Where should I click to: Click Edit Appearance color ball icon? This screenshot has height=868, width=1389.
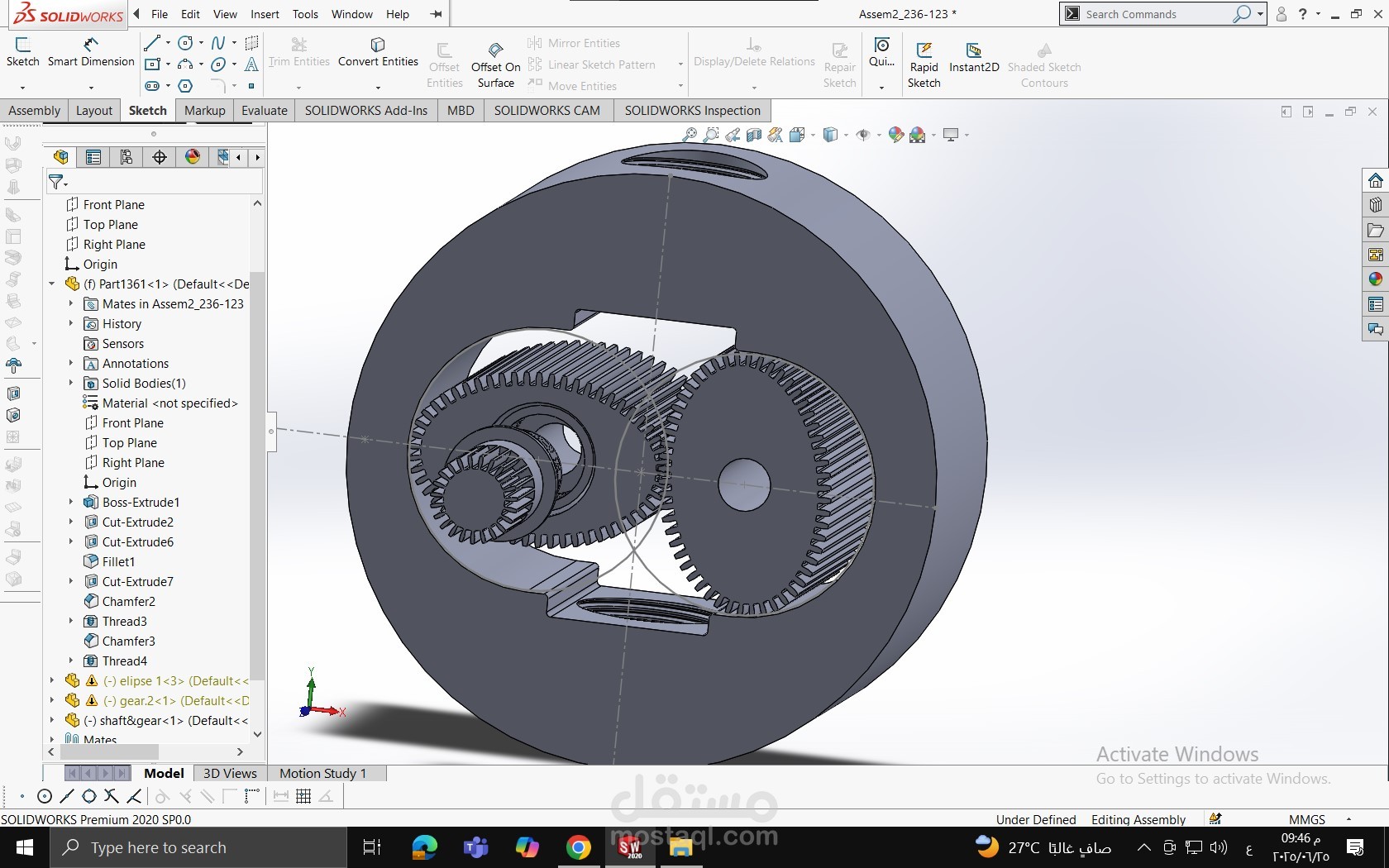point(895,135)
